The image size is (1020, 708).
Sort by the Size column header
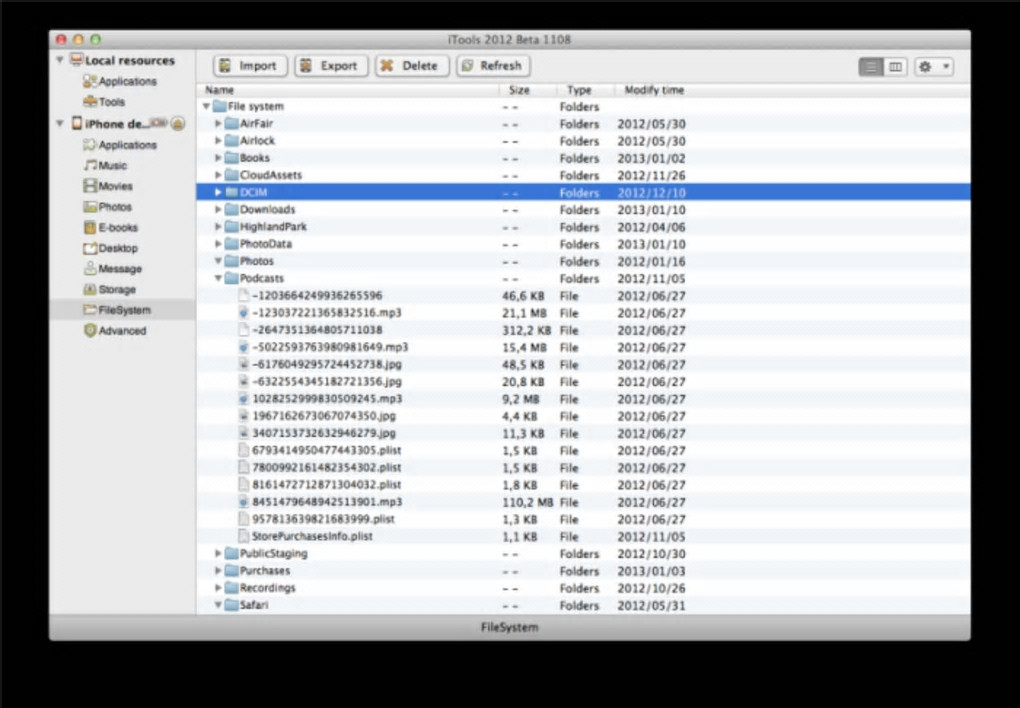[528, 90]
